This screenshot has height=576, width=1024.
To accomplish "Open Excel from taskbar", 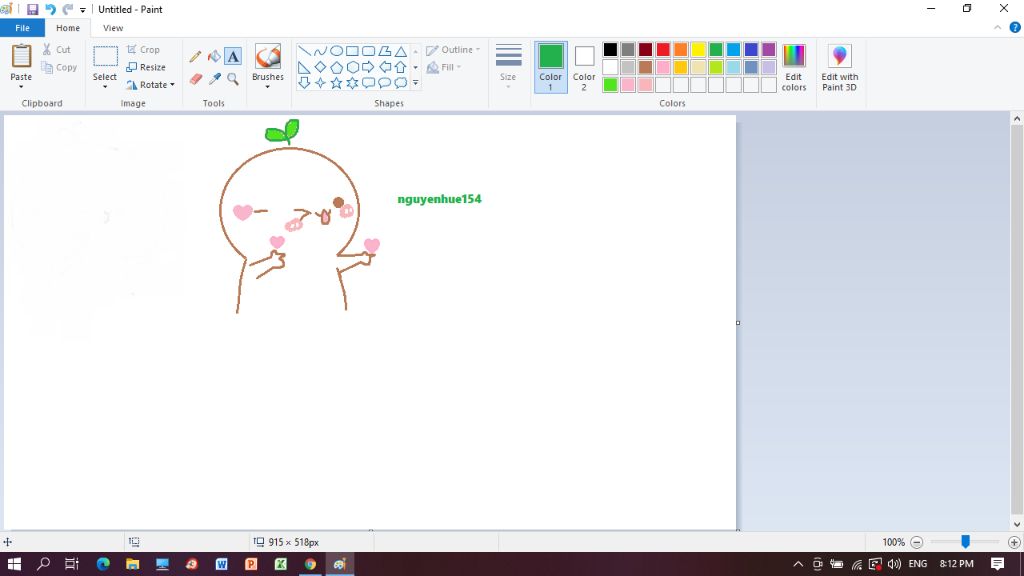I will pyautogui.click(x=281, y=564).
